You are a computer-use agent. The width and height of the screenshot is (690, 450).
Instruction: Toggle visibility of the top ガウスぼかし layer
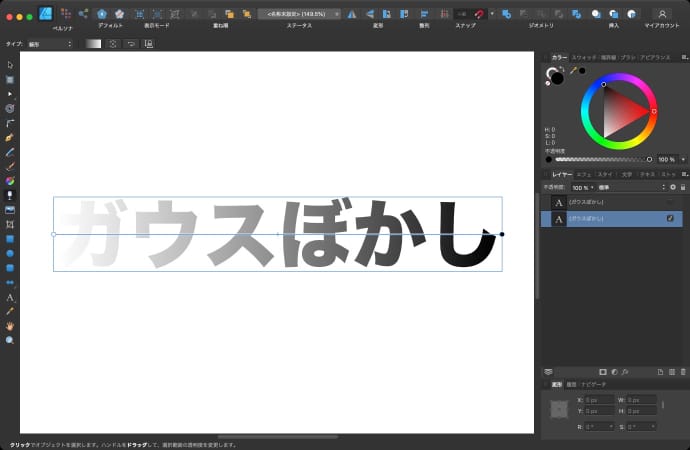[669, 202]
